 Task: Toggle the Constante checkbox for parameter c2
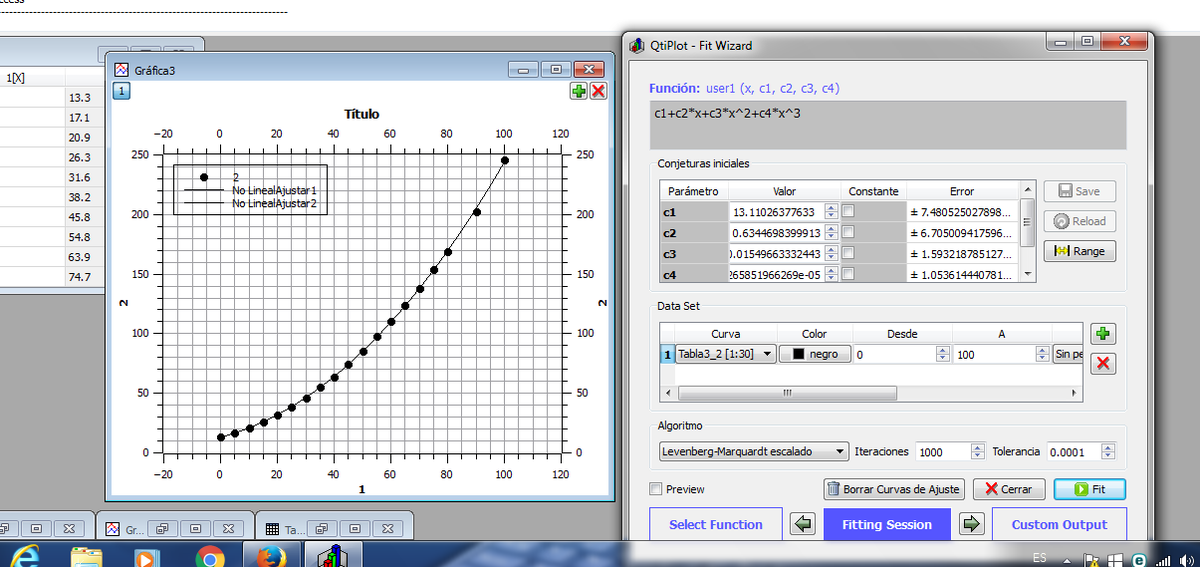[848, 232]
